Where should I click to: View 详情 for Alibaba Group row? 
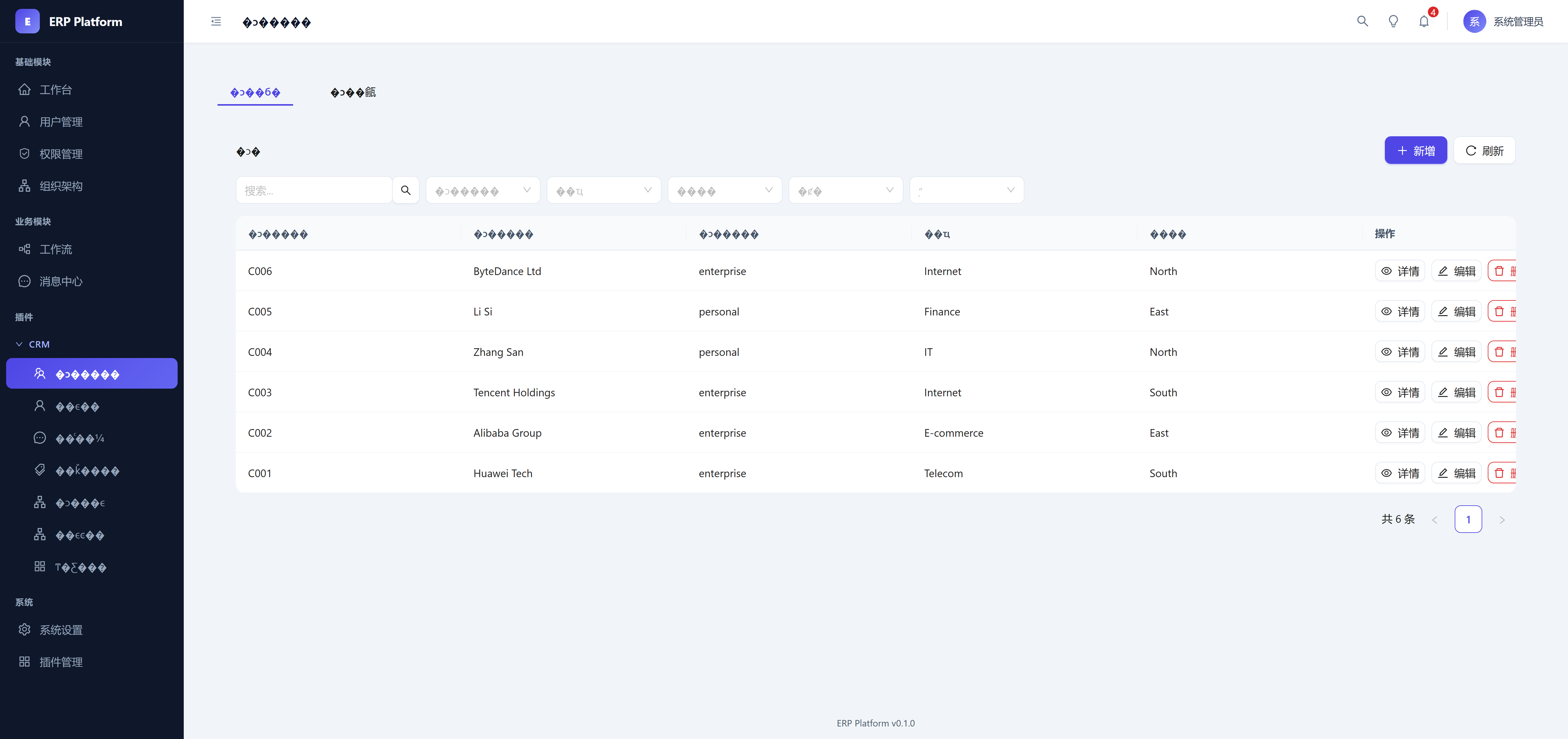[1399, 433]
